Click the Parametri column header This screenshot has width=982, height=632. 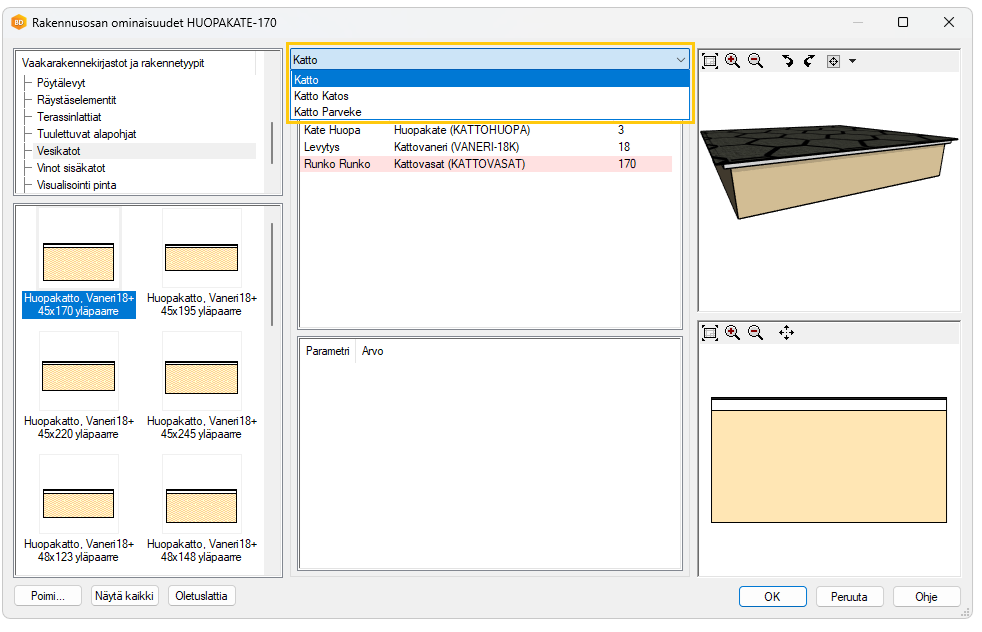(x=328, y=351)
